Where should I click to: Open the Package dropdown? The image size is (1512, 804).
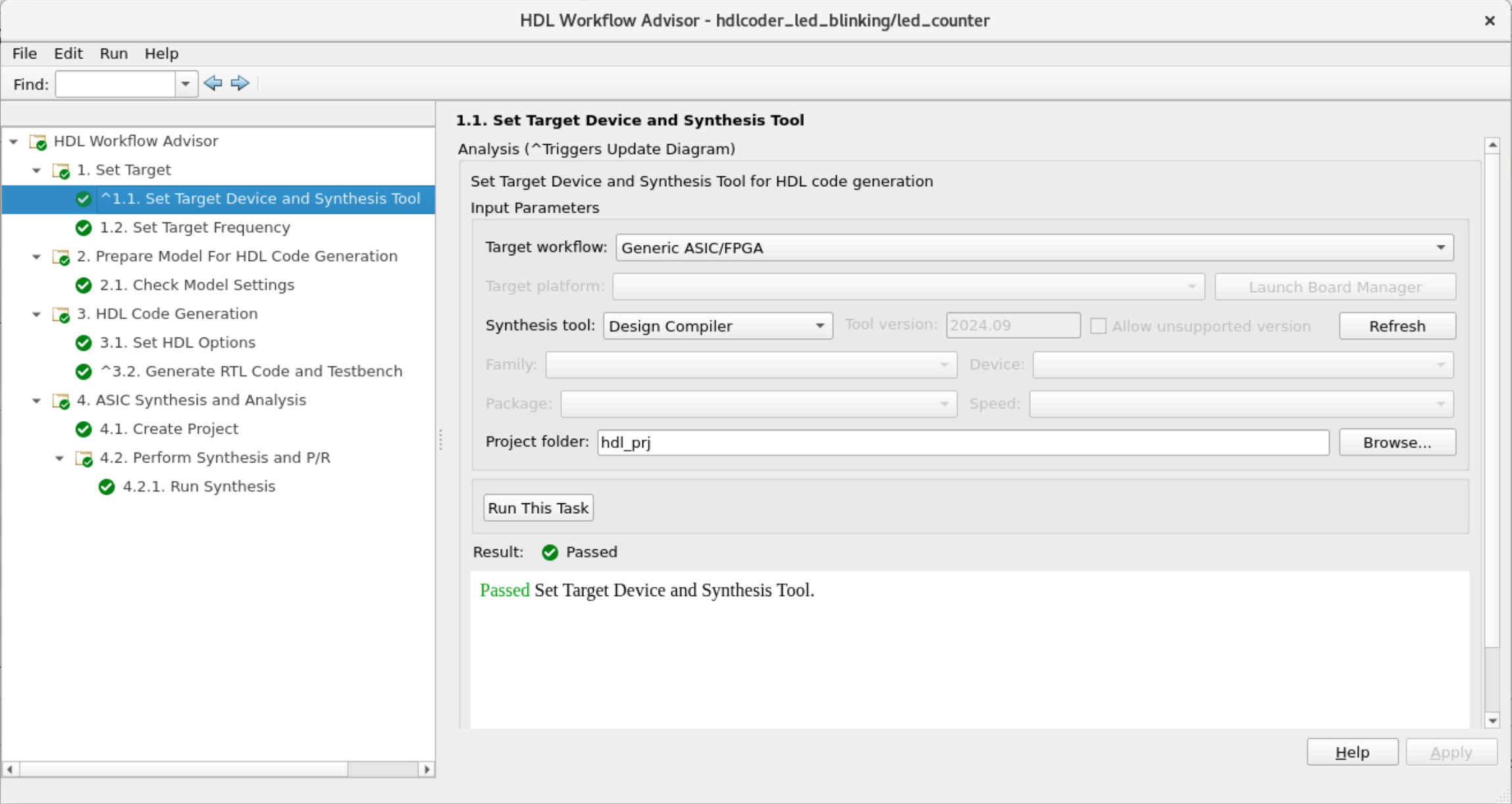(x=758, y=404)
